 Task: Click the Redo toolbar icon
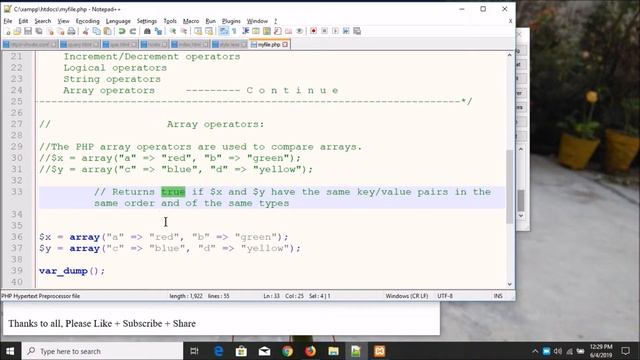click(133, 31)
